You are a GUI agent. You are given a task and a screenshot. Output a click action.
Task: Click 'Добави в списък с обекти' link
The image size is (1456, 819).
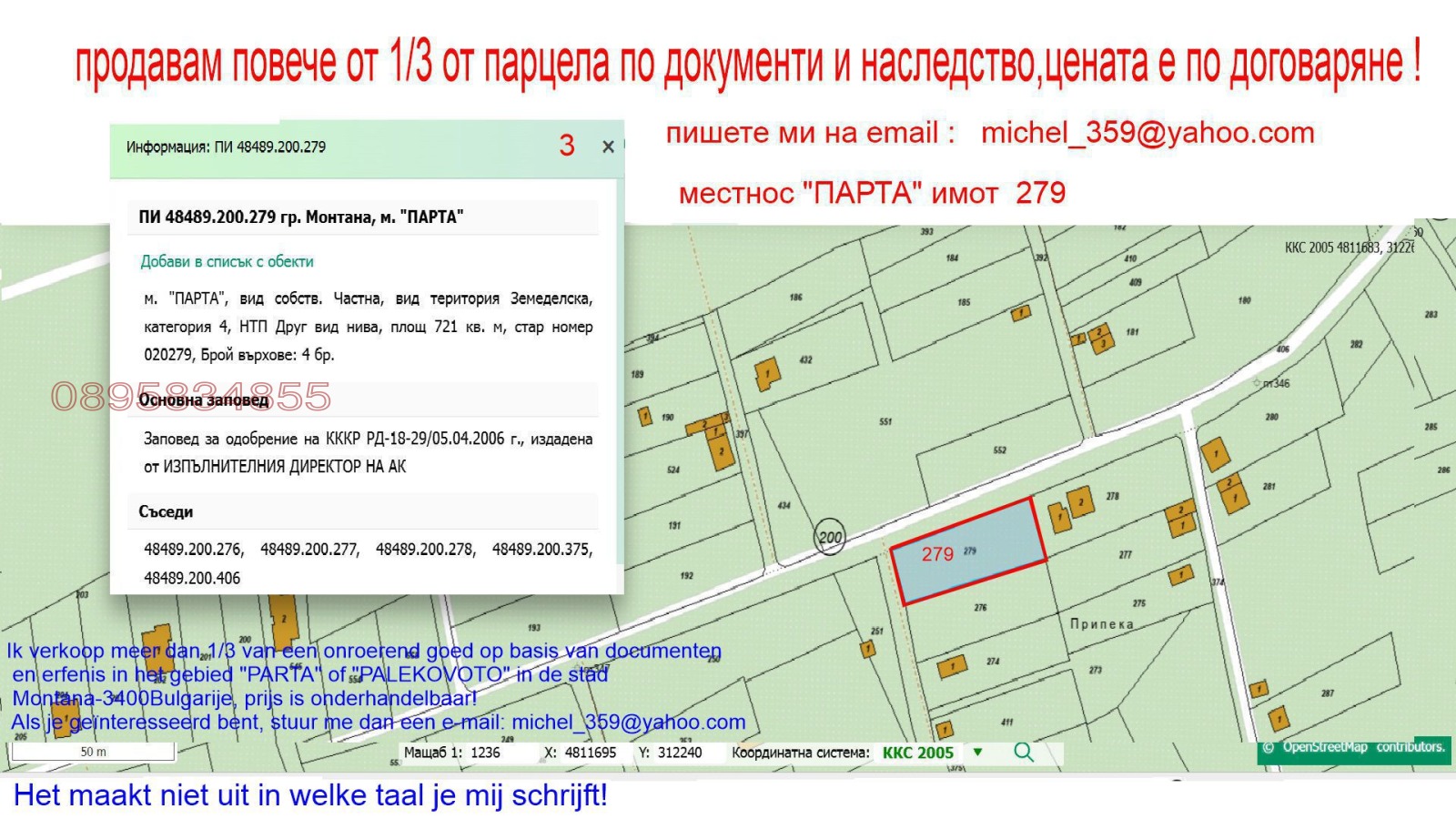(227, 261)
